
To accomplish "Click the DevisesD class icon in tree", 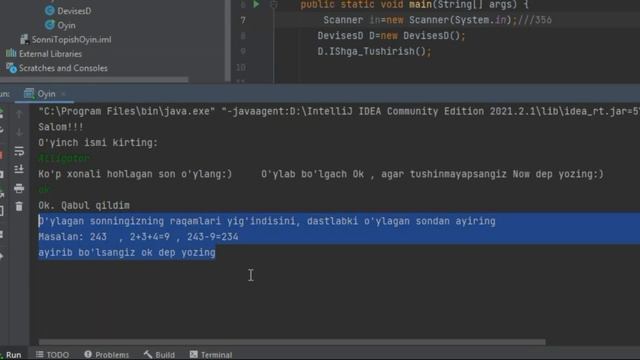I will 50,11.
